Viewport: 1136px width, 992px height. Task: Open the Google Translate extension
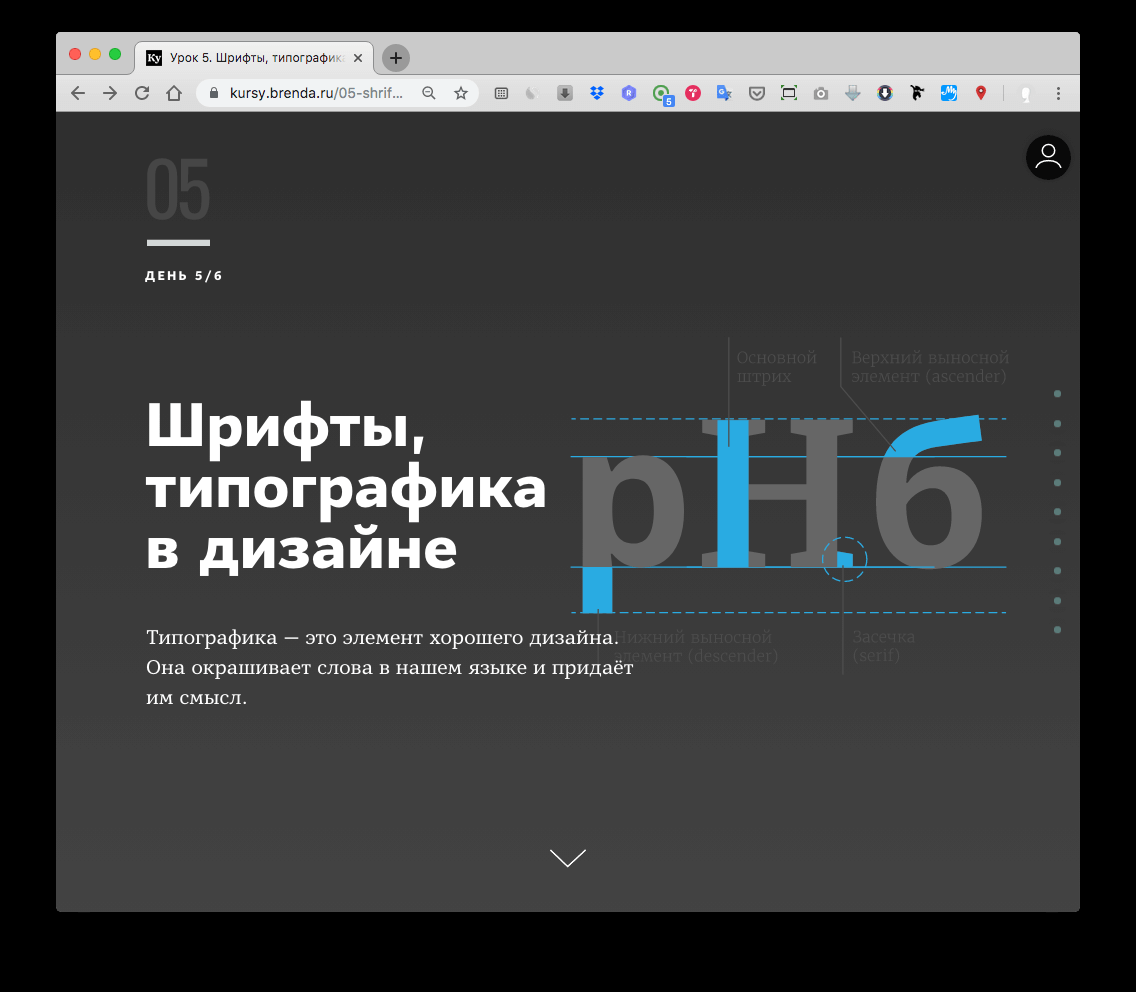724,93
